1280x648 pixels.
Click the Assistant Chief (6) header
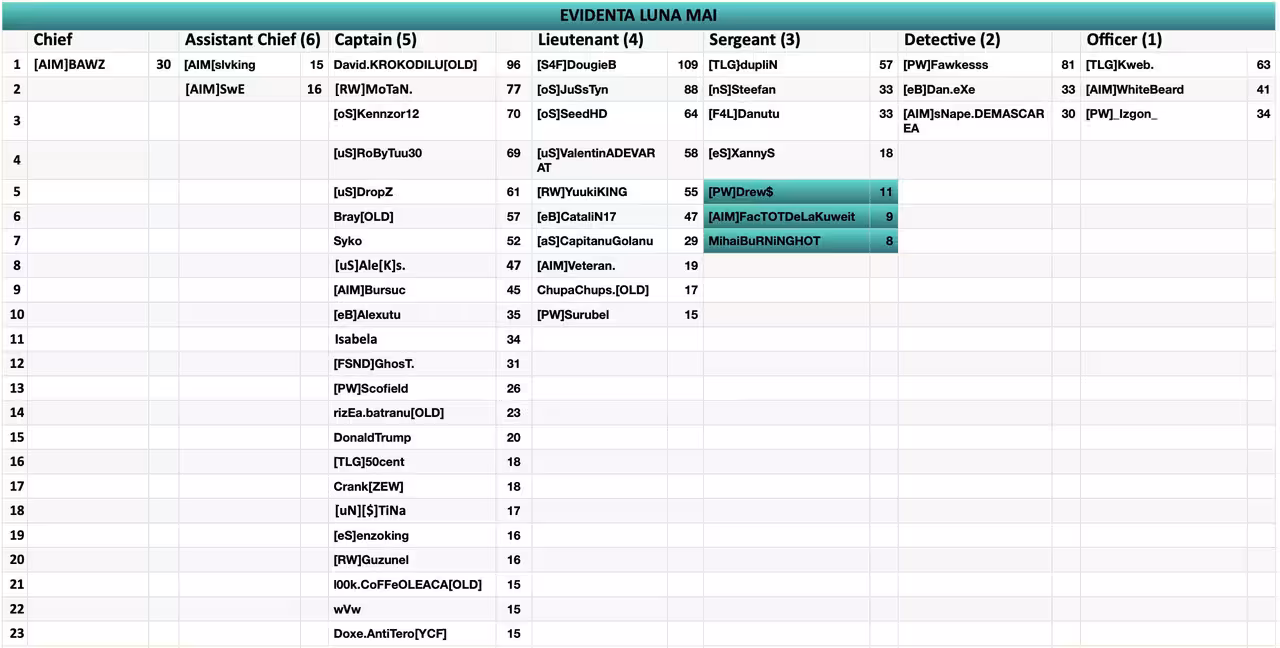pos(253,40)
